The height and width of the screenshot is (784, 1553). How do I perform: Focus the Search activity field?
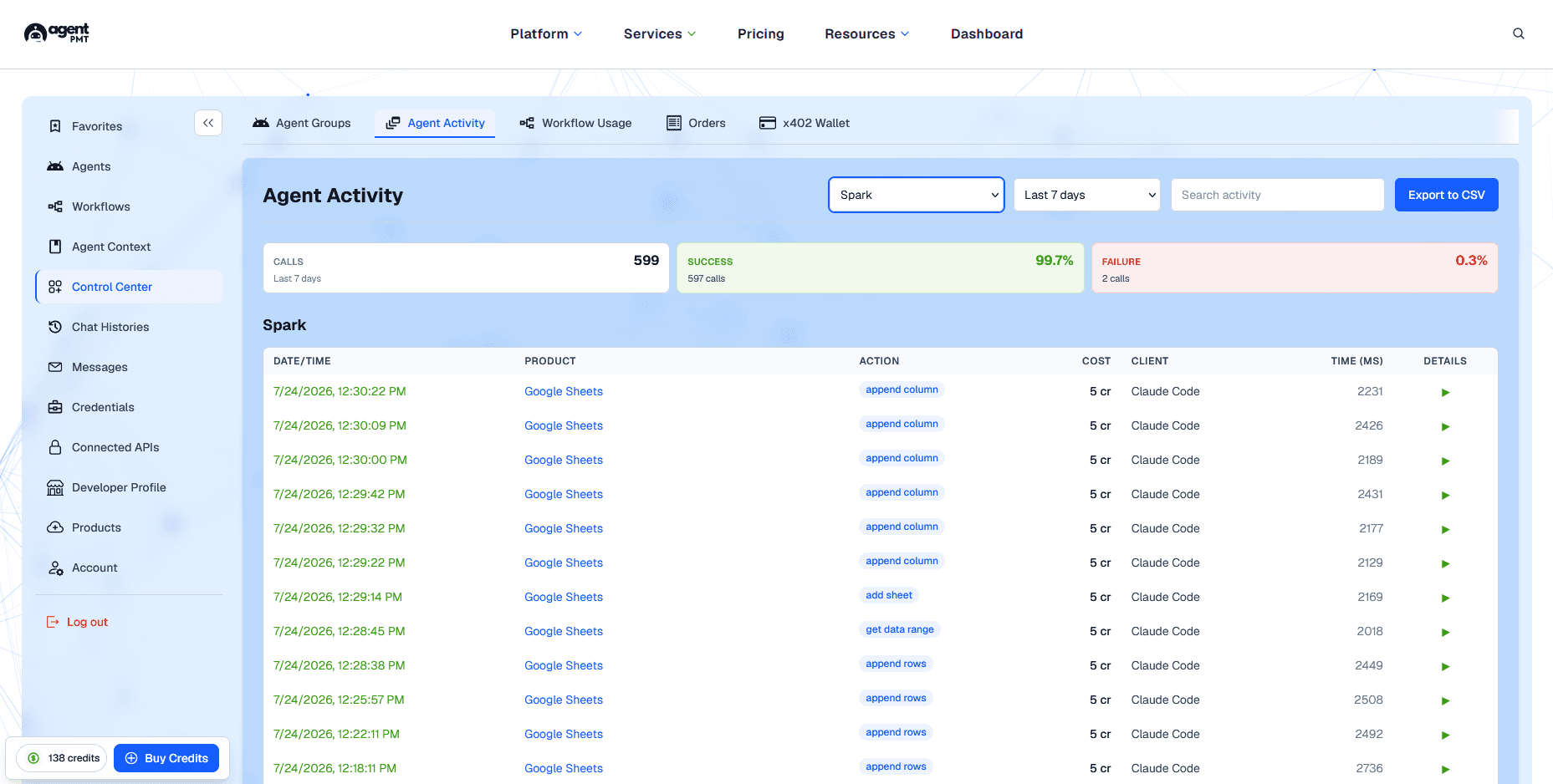1277,195
